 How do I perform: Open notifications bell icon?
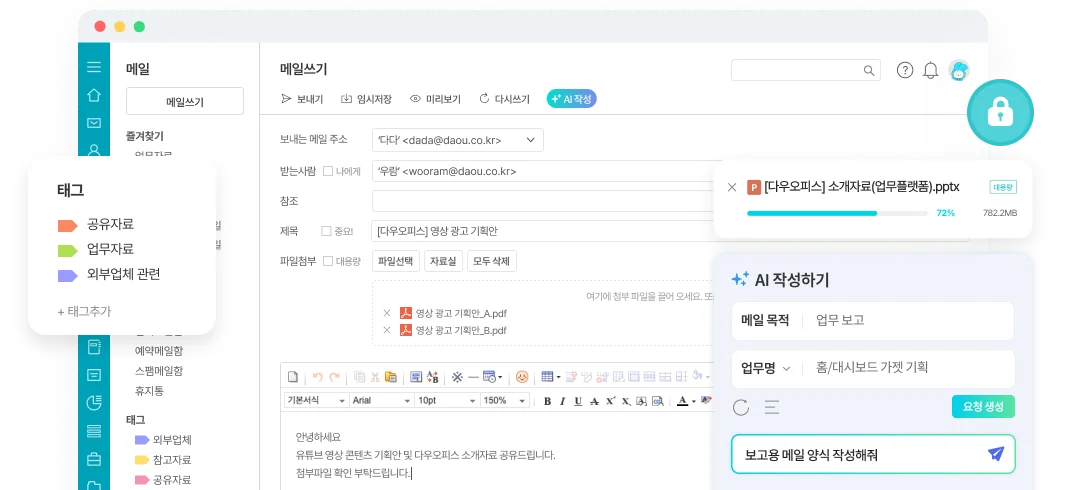point(931,70)
